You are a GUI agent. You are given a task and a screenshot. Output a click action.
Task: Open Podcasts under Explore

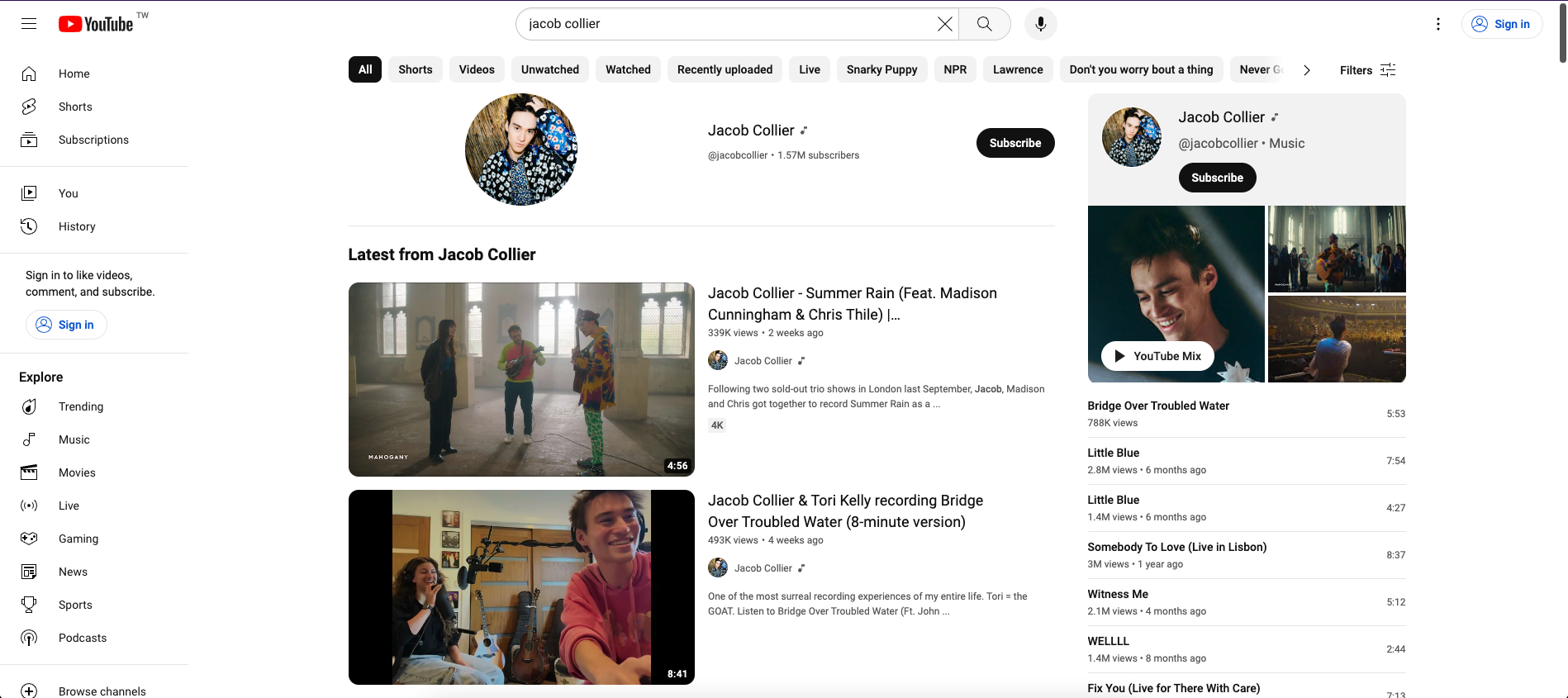pyautogui.click(x=94, y=638)
